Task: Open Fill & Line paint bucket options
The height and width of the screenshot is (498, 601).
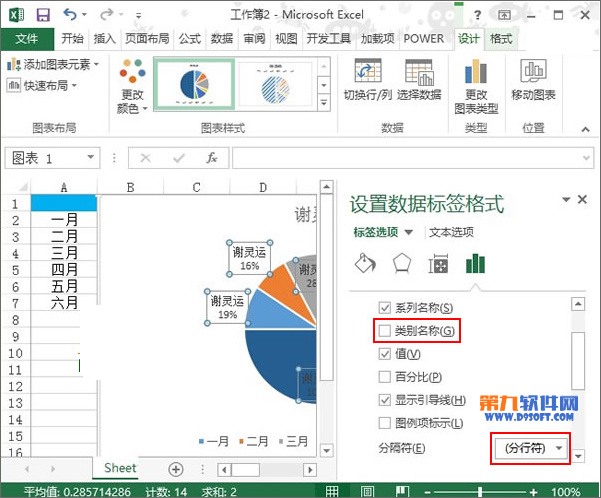Action: tap(365, 264)
